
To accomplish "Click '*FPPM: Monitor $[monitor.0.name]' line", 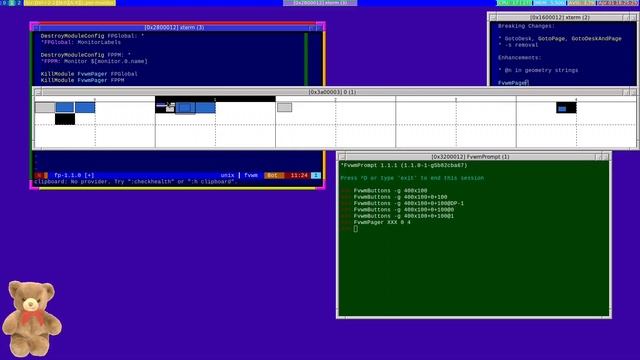I will [x=94, y=61].
